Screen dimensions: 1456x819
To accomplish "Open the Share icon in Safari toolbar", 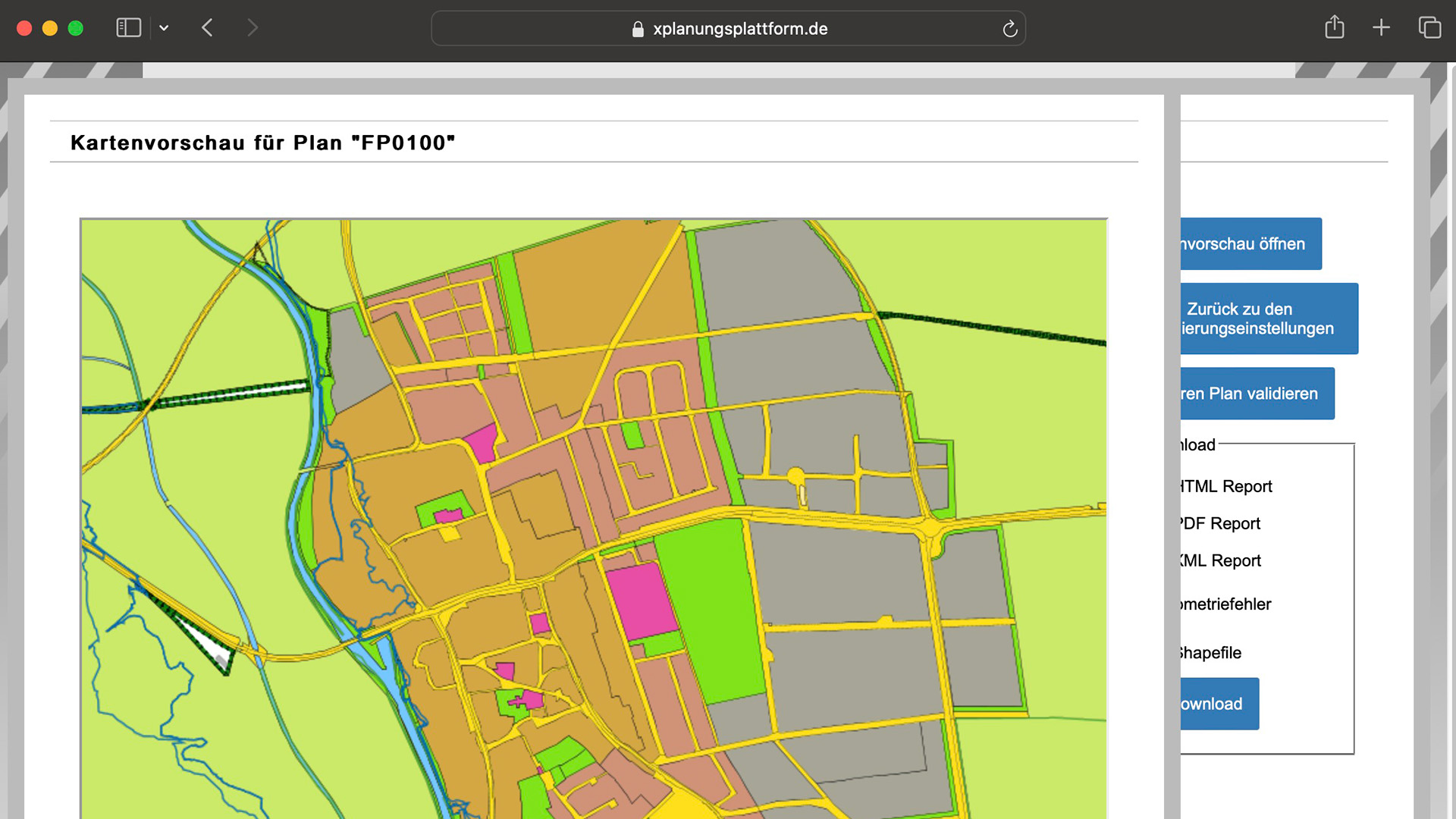I will (x=1334, y=27).
